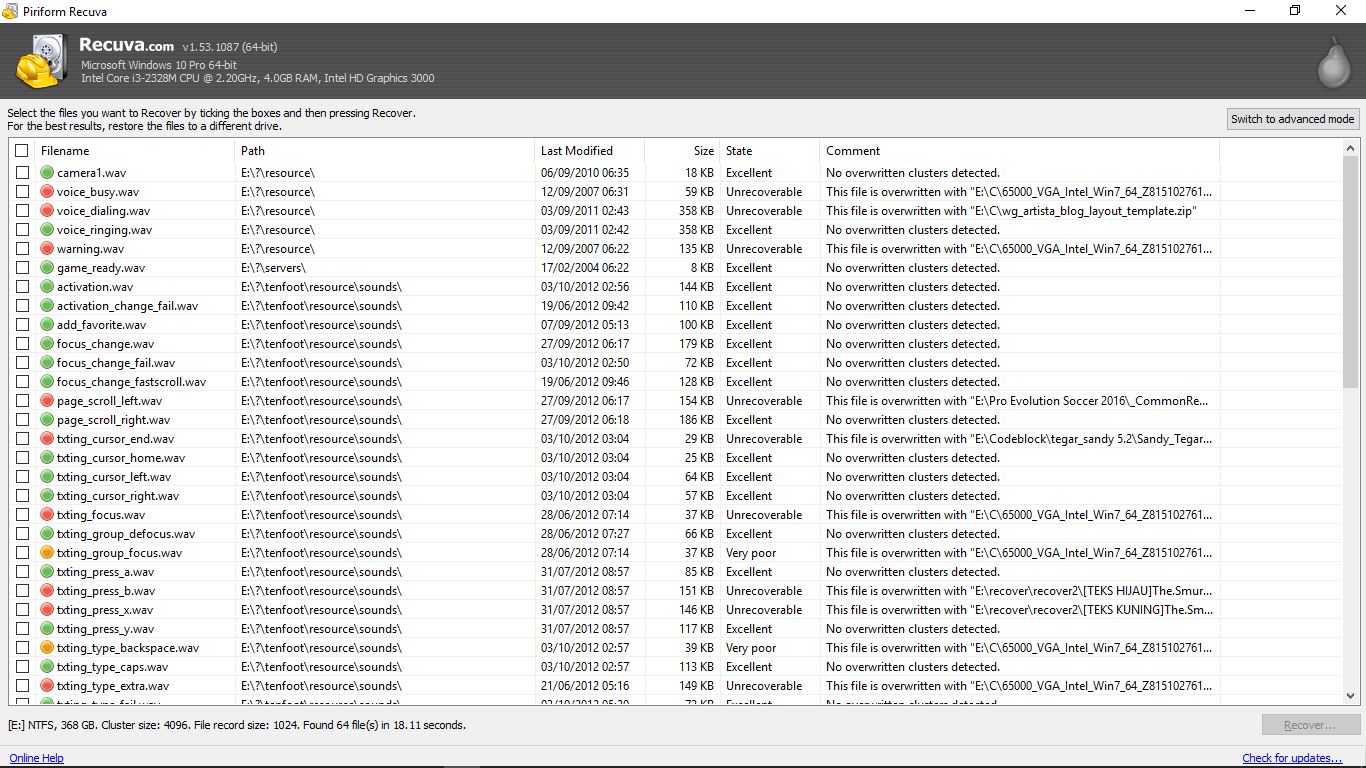
Task: Click the green status icon for txting_press_y.wav
Action: (47, 629)
